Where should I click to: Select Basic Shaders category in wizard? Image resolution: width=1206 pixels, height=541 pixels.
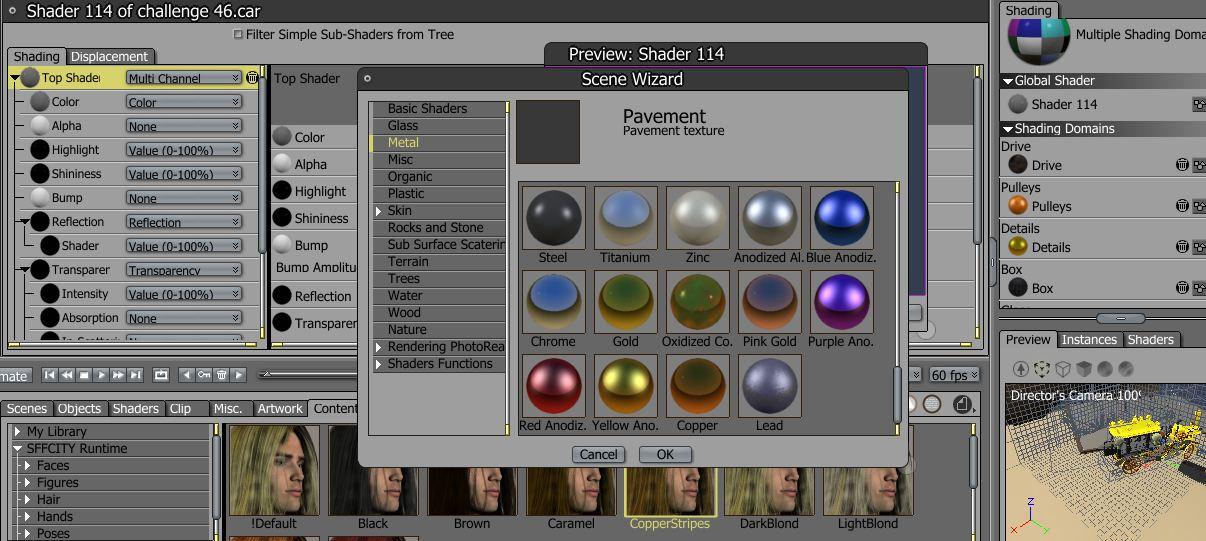[438, 108]
